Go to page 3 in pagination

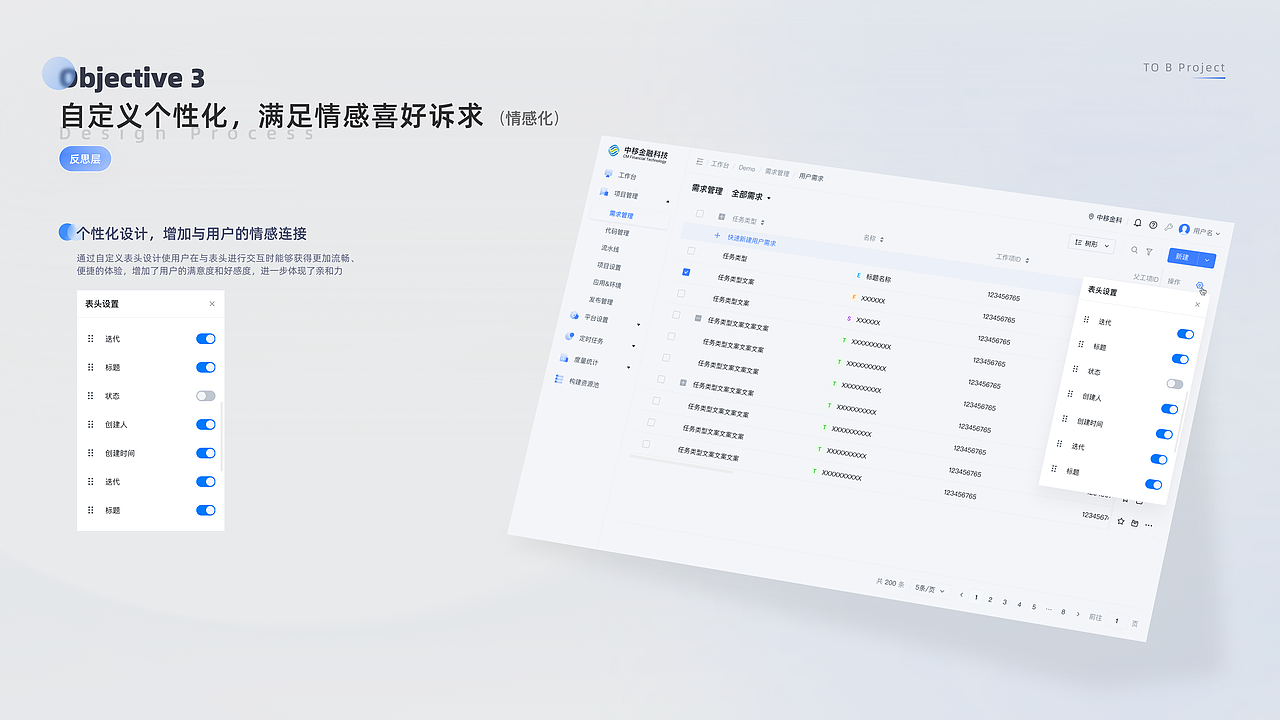point(1004,602)
